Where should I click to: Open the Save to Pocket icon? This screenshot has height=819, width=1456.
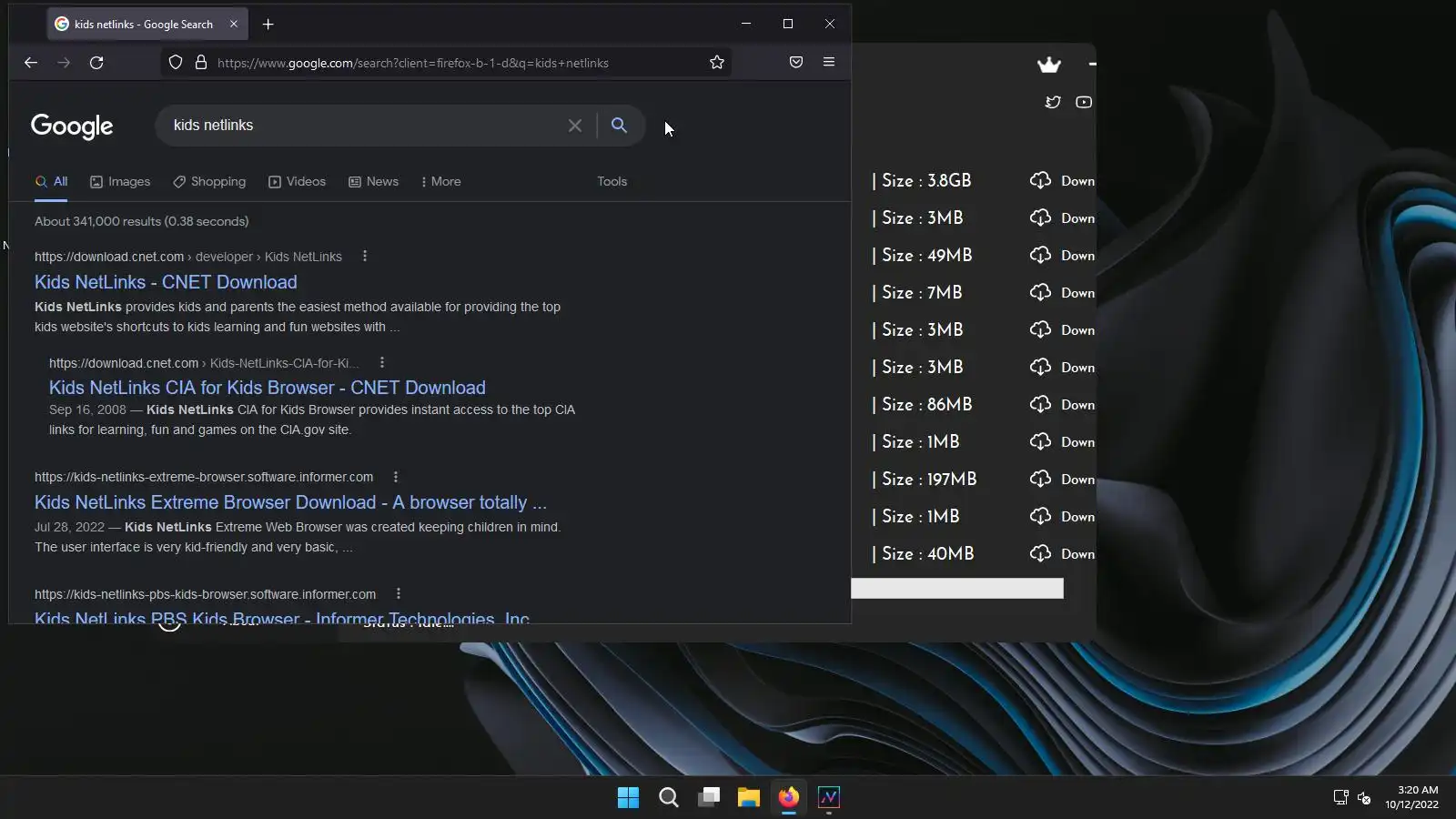pos(796,63)
